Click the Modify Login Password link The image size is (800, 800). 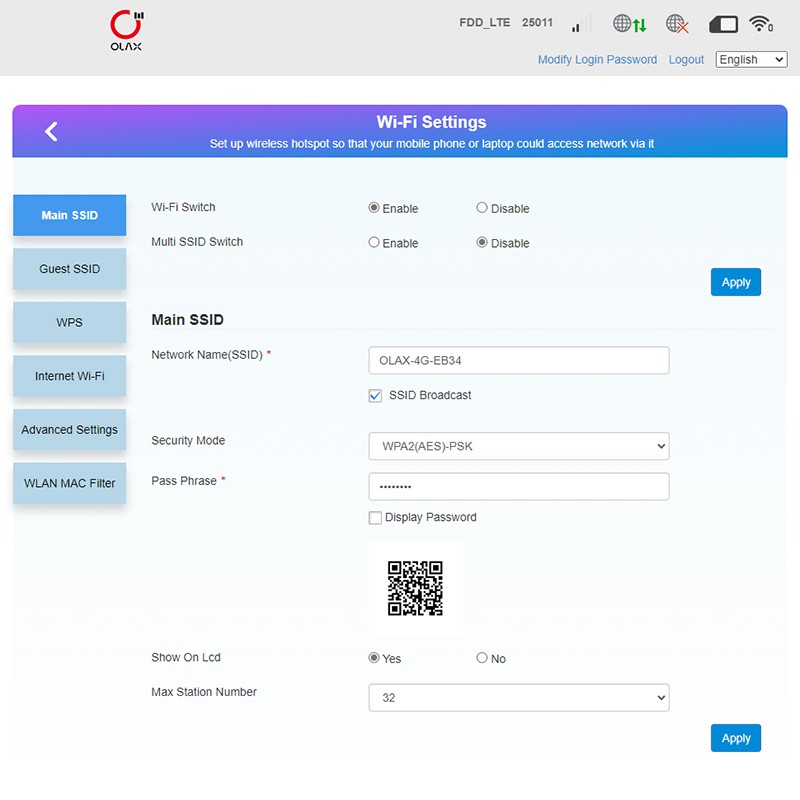(597, 60)
